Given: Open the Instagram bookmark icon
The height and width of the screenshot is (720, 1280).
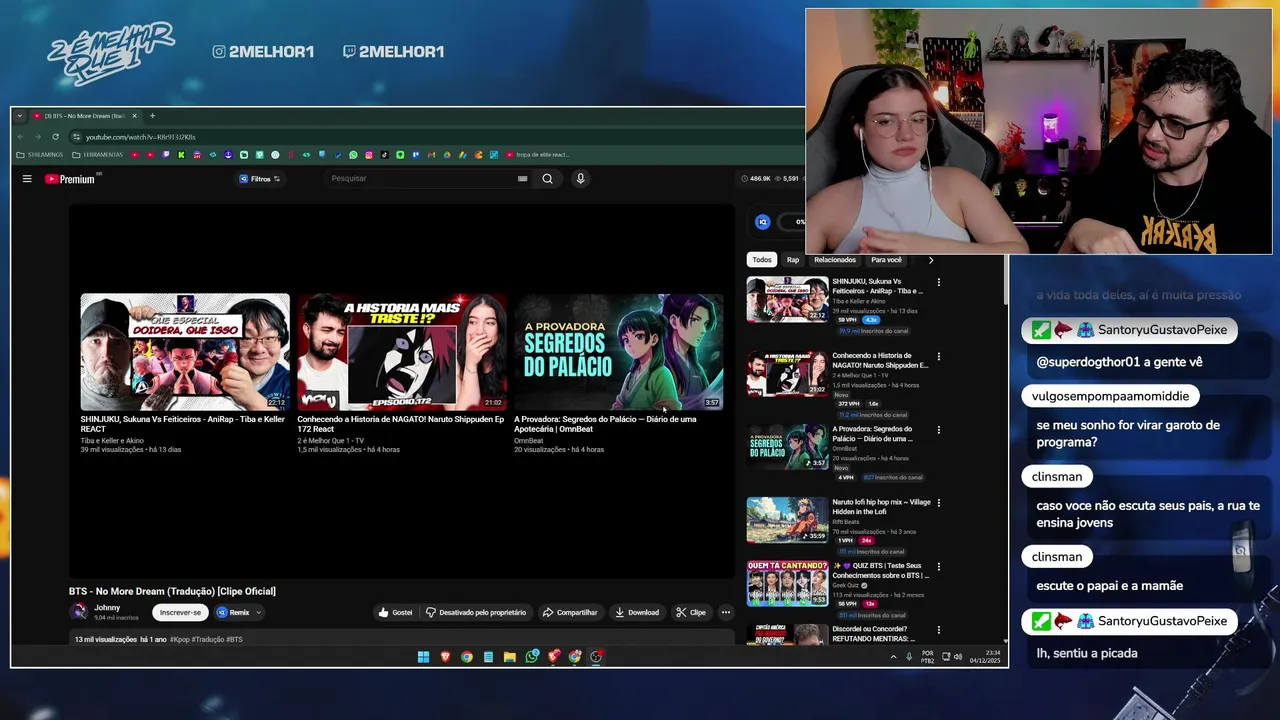Looking at the screenshot, I should click(x=369, y=155).
